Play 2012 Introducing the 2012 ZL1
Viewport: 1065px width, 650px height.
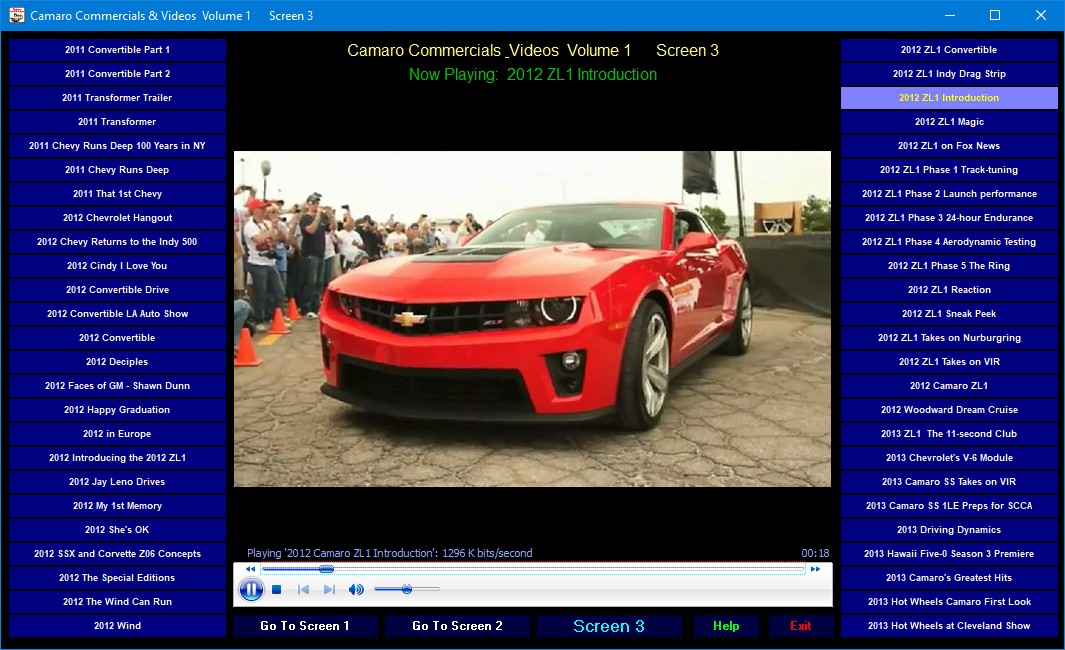(x=118, y=458)
